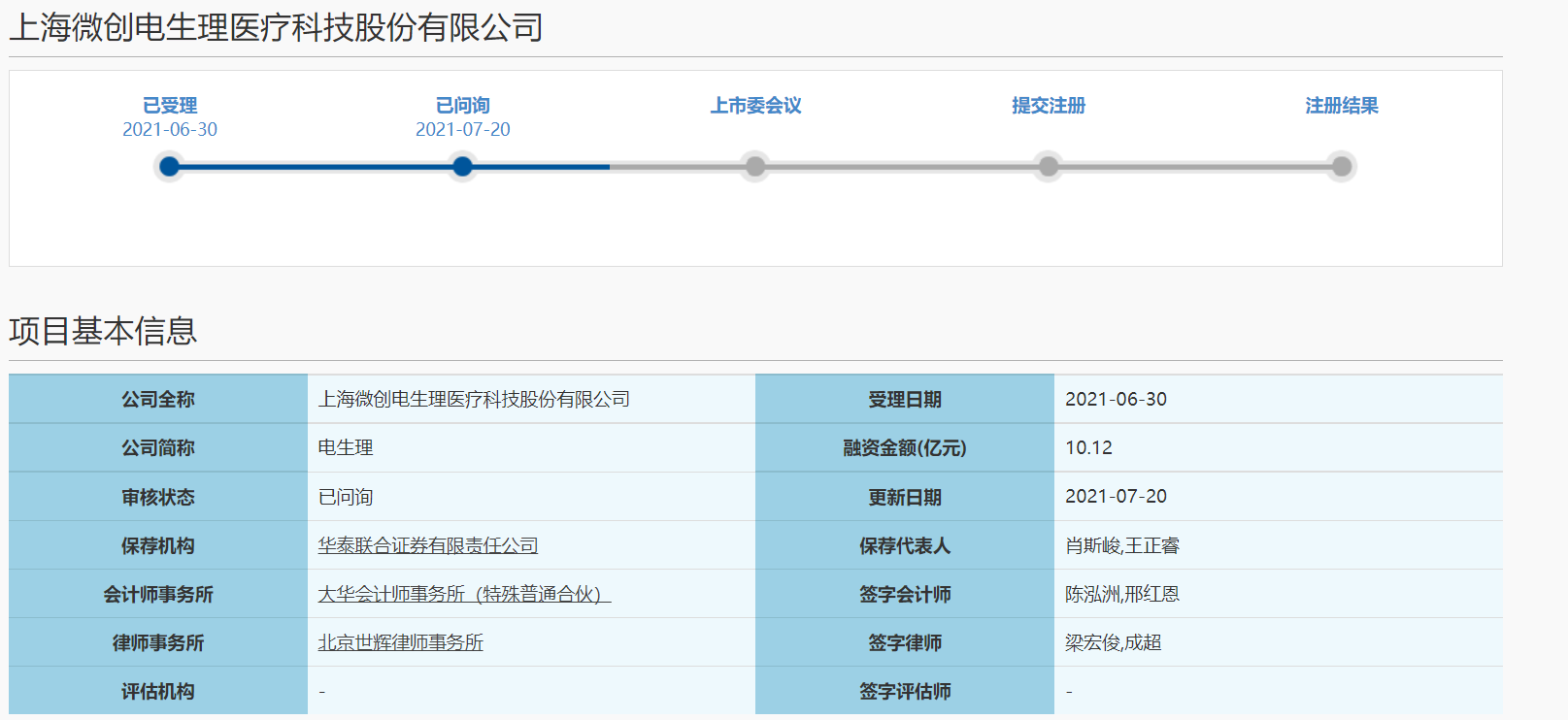Click the page title 上海微创电生理医疗科技股份有限公司

(277, 28)
